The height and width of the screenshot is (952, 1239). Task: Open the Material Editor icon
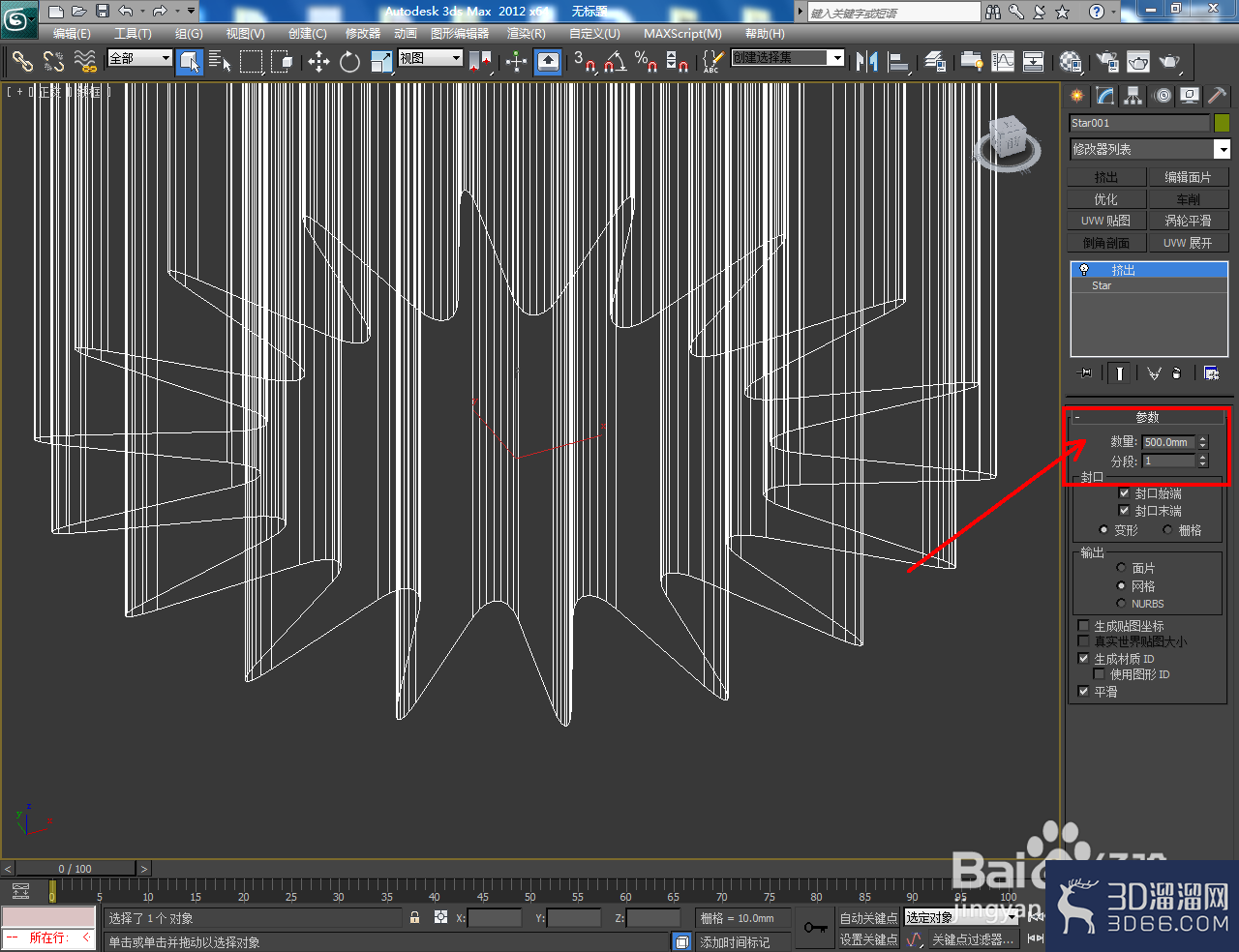[1070, 62]
